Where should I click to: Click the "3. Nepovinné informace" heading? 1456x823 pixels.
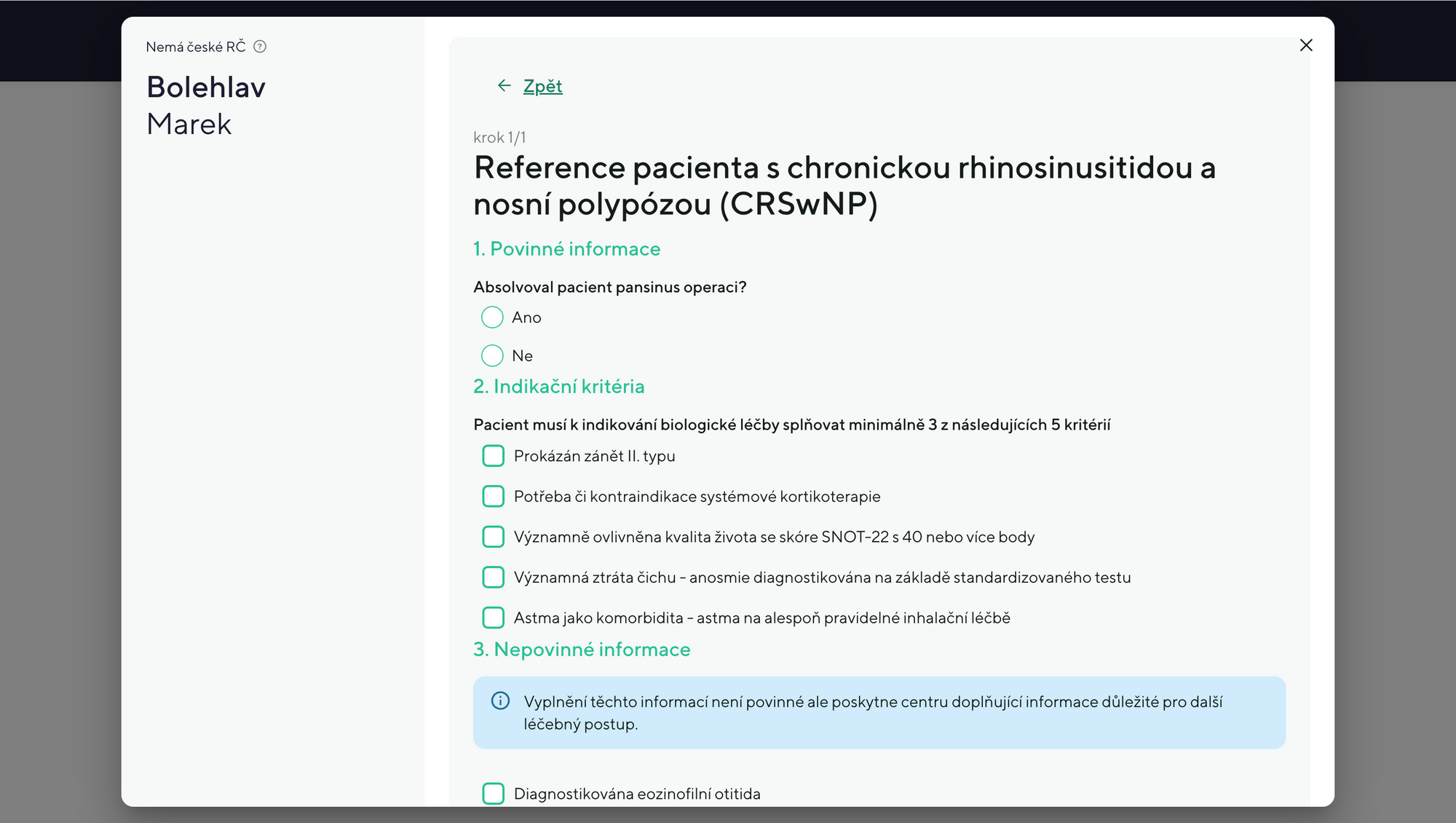[582, 649]
